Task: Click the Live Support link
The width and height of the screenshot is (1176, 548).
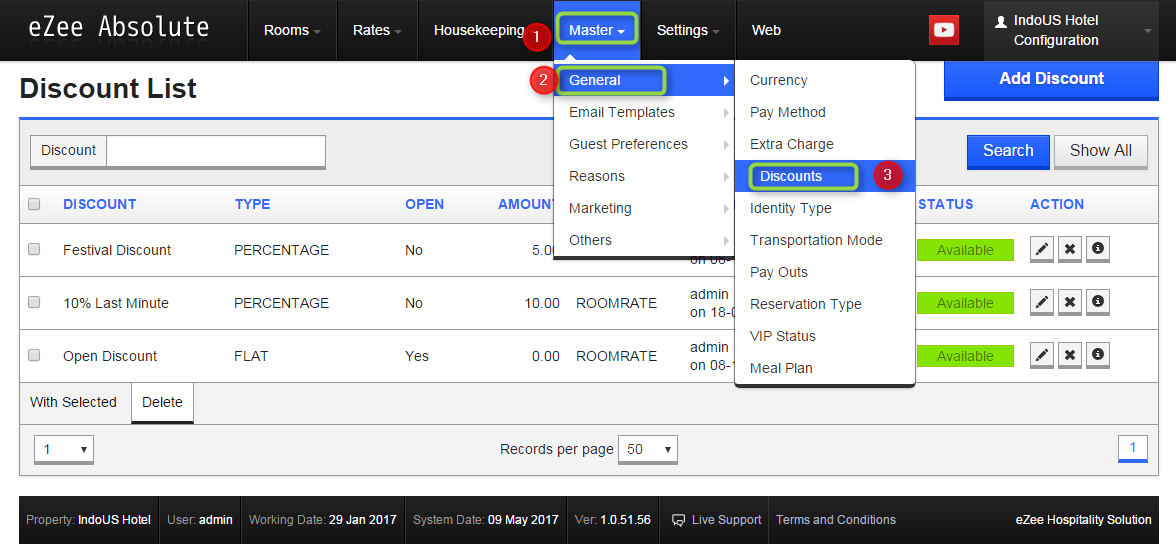Action: (x=726, y=520)
